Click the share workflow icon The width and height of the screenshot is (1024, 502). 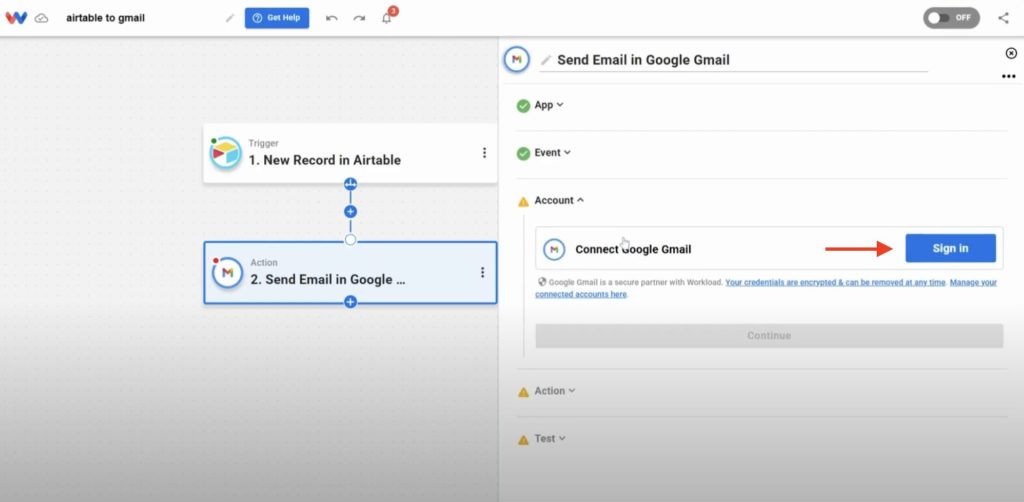click(1003, 18)
